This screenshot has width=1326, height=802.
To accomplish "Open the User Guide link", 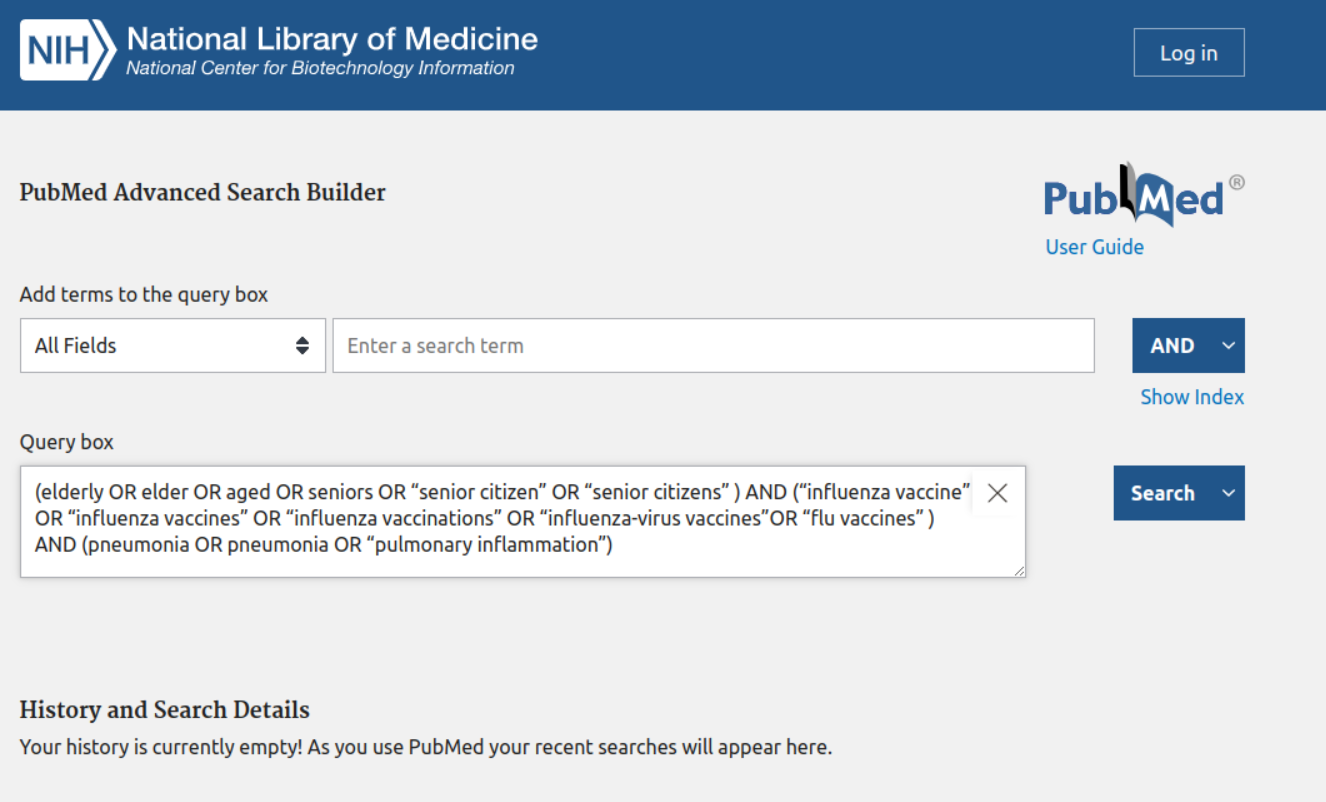I will [1094, 247].
